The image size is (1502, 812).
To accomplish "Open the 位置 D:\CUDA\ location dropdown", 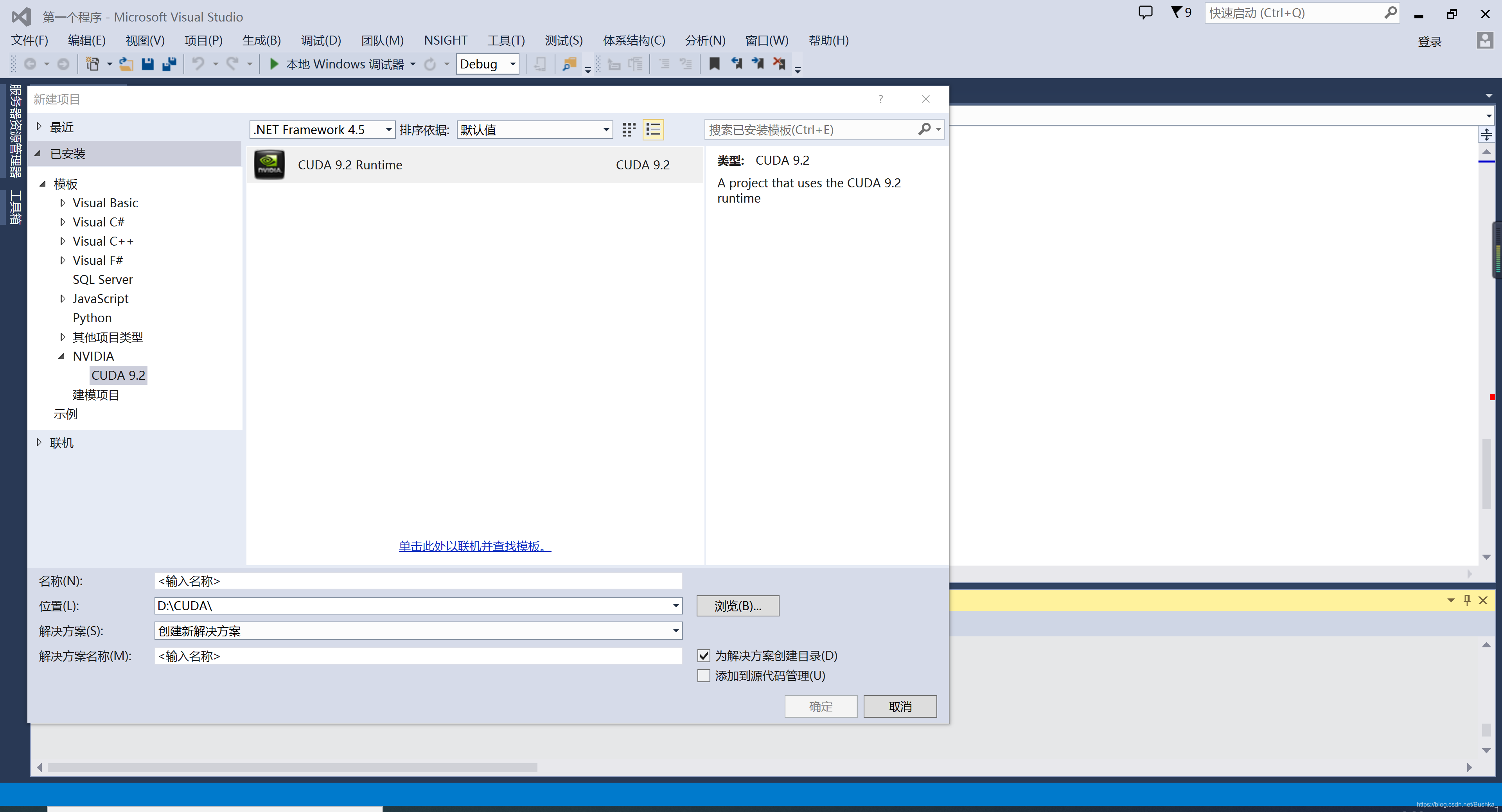I will point(676,605).
